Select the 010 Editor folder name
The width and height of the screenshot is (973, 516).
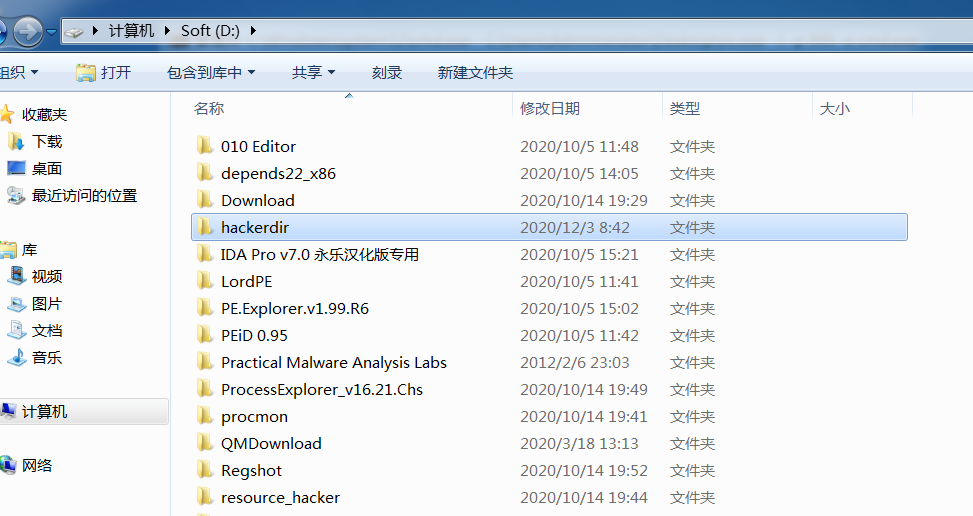click(258, 146)
